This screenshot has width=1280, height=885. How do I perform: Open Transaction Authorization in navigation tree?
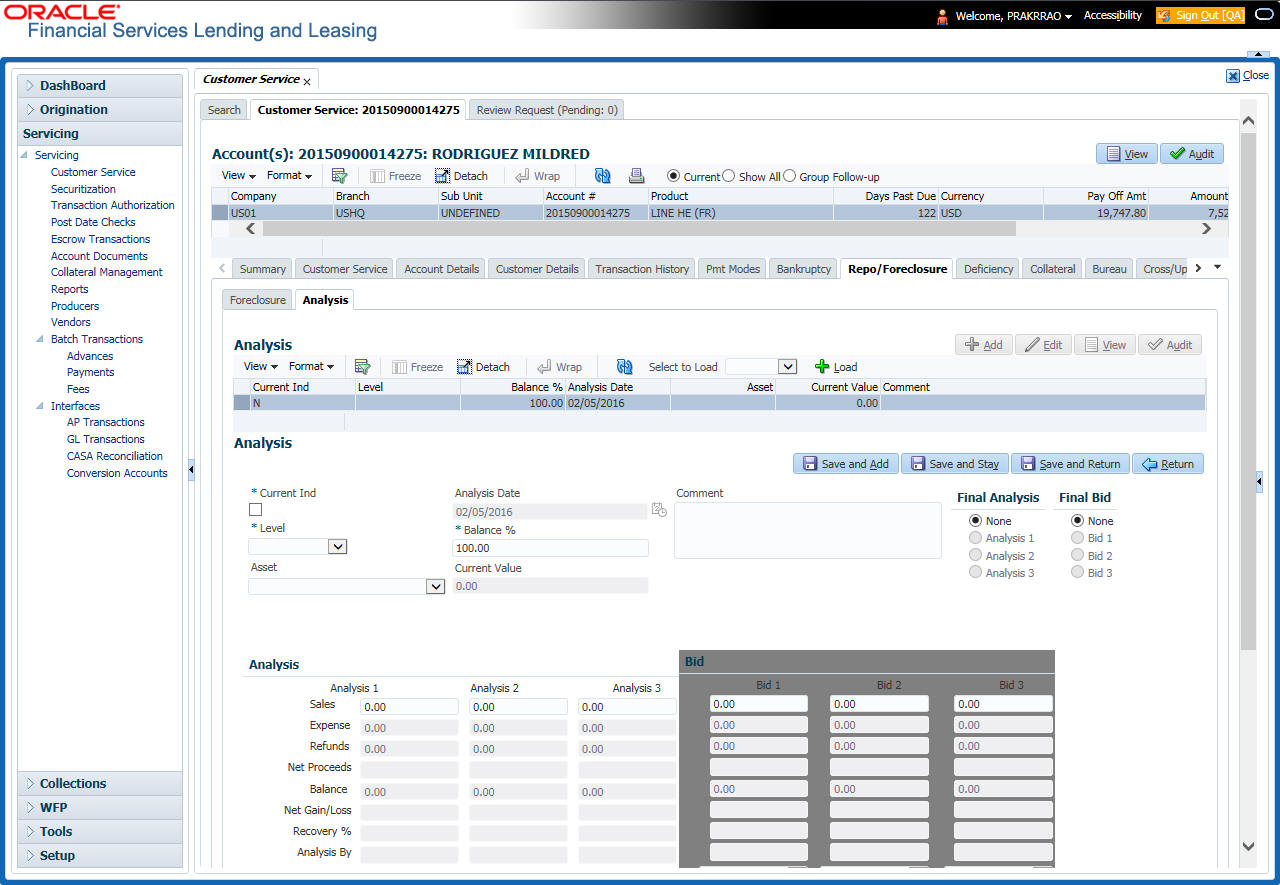113,205
